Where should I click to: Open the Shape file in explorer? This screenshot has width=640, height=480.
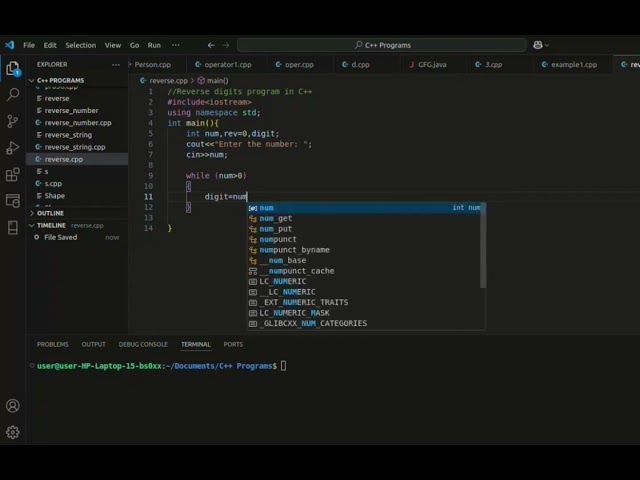point(77,196)
